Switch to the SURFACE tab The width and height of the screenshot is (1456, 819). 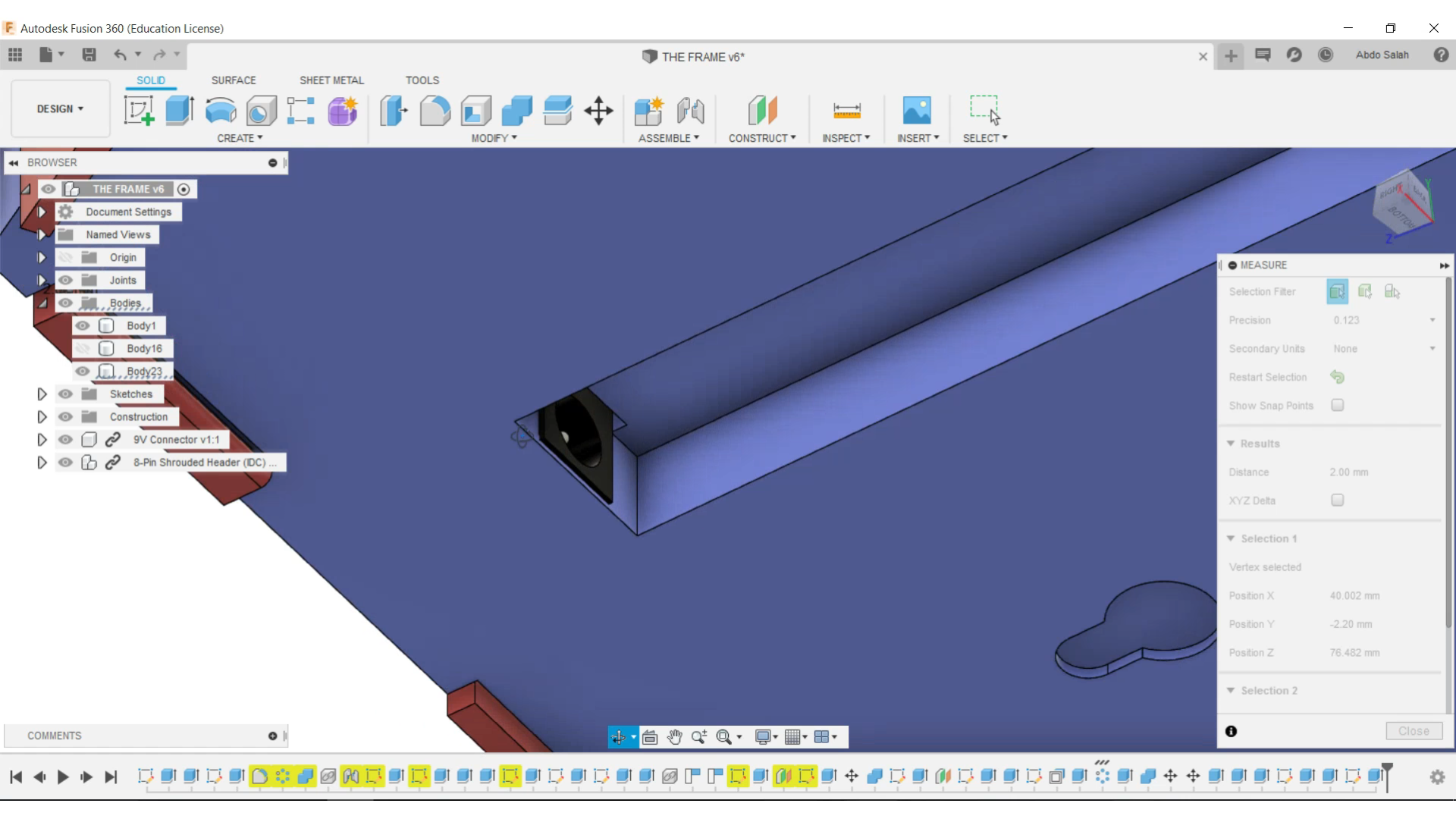[x=234, y=80]
